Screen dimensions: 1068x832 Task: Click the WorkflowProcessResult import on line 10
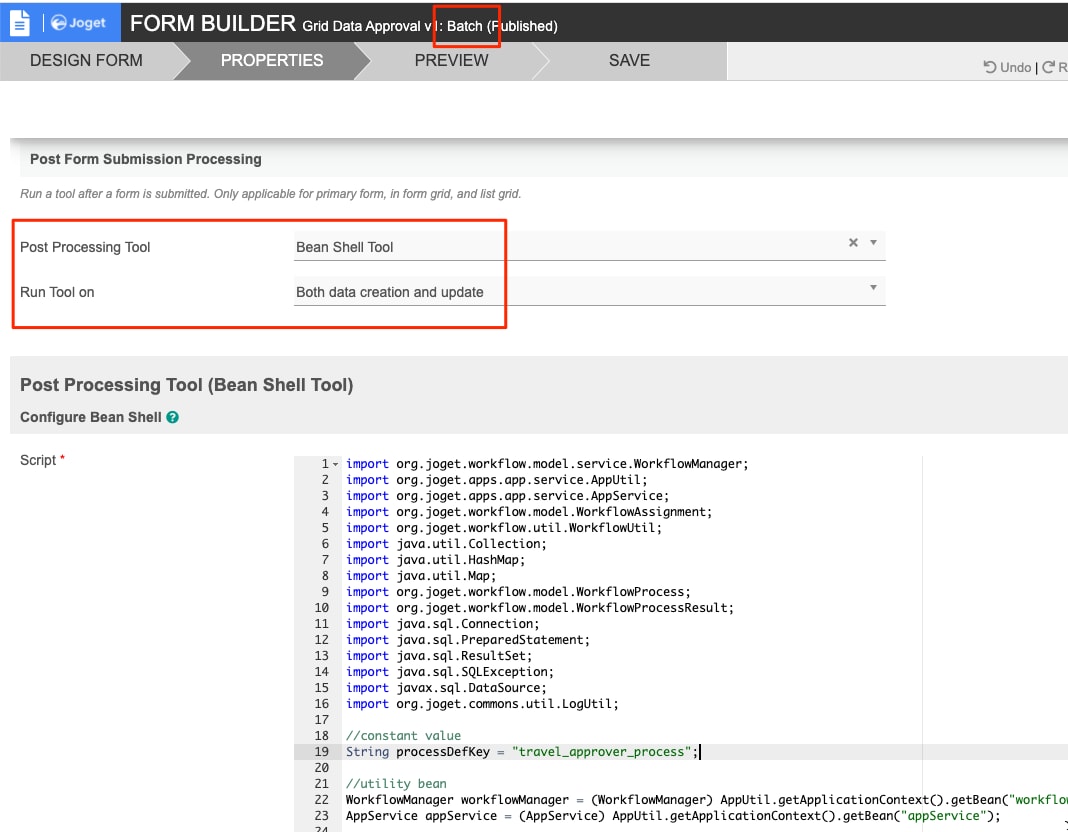[x=539, y=608]
